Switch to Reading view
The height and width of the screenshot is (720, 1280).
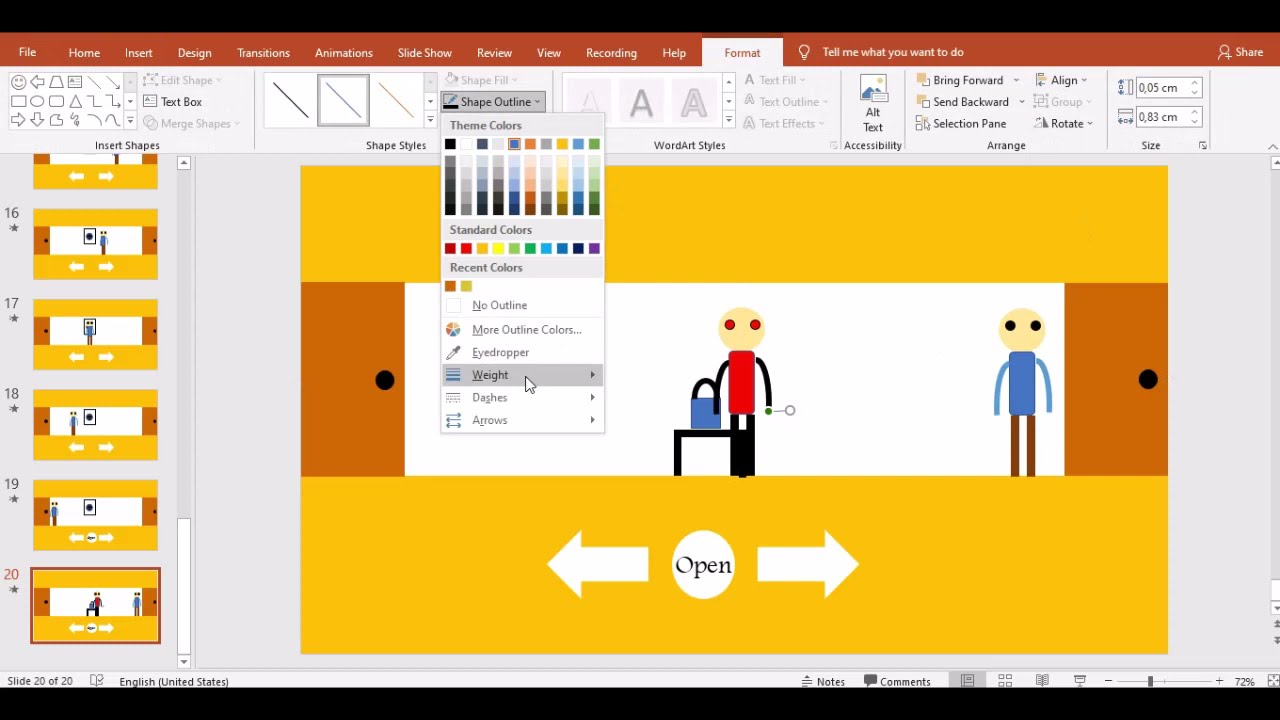[x=1042, y=682]
